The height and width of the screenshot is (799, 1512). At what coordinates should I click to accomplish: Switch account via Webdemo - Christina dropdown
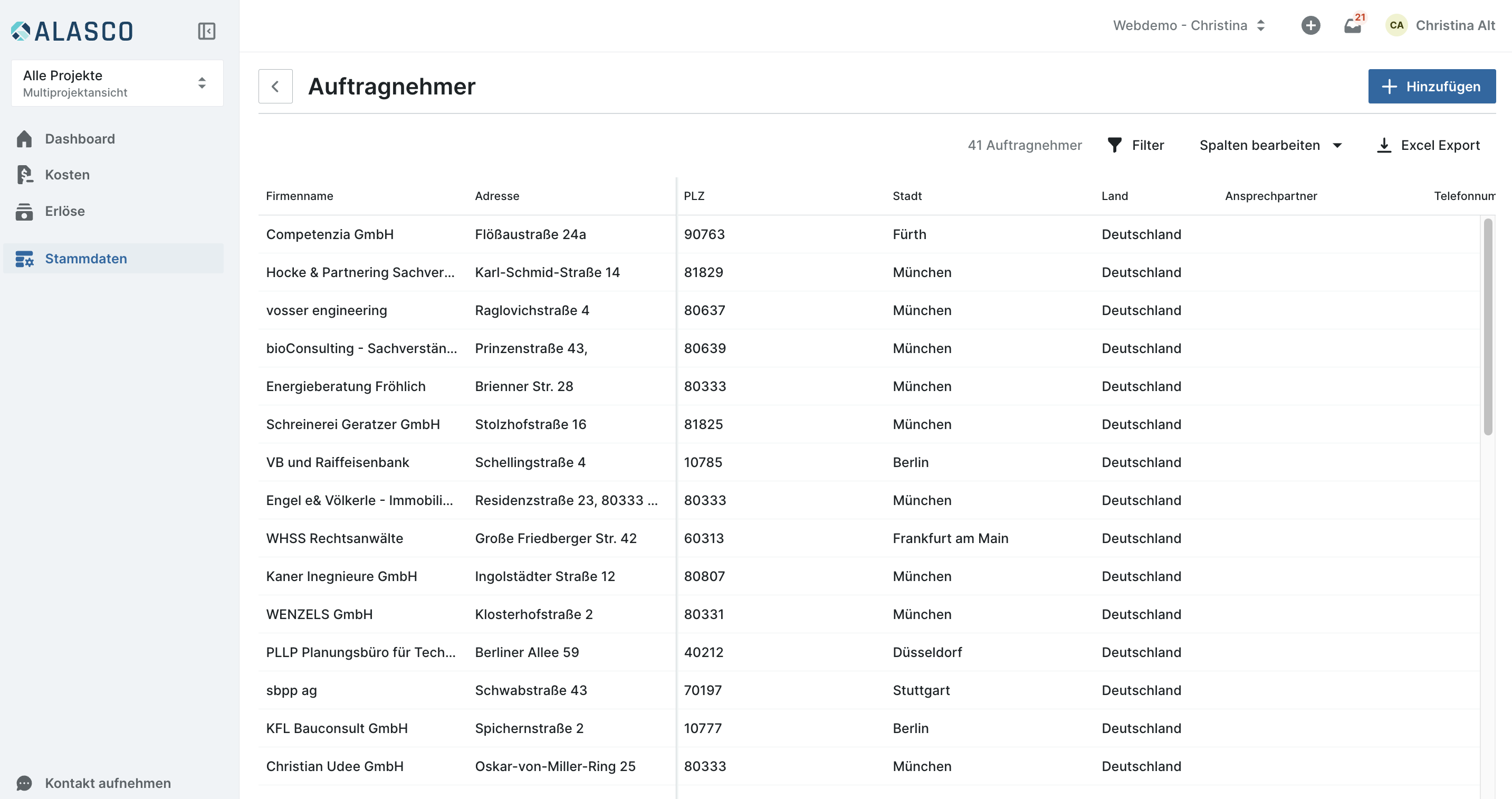pos(1189,25)
